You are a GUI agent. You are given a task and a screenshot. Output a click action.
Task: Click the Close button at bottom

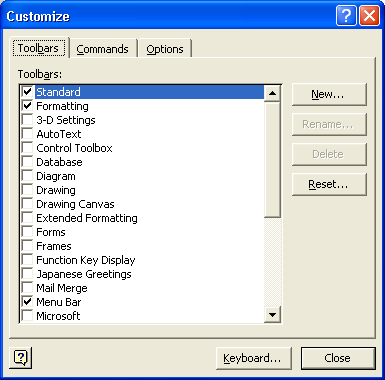pyautogui.click(x=338, y=358)
